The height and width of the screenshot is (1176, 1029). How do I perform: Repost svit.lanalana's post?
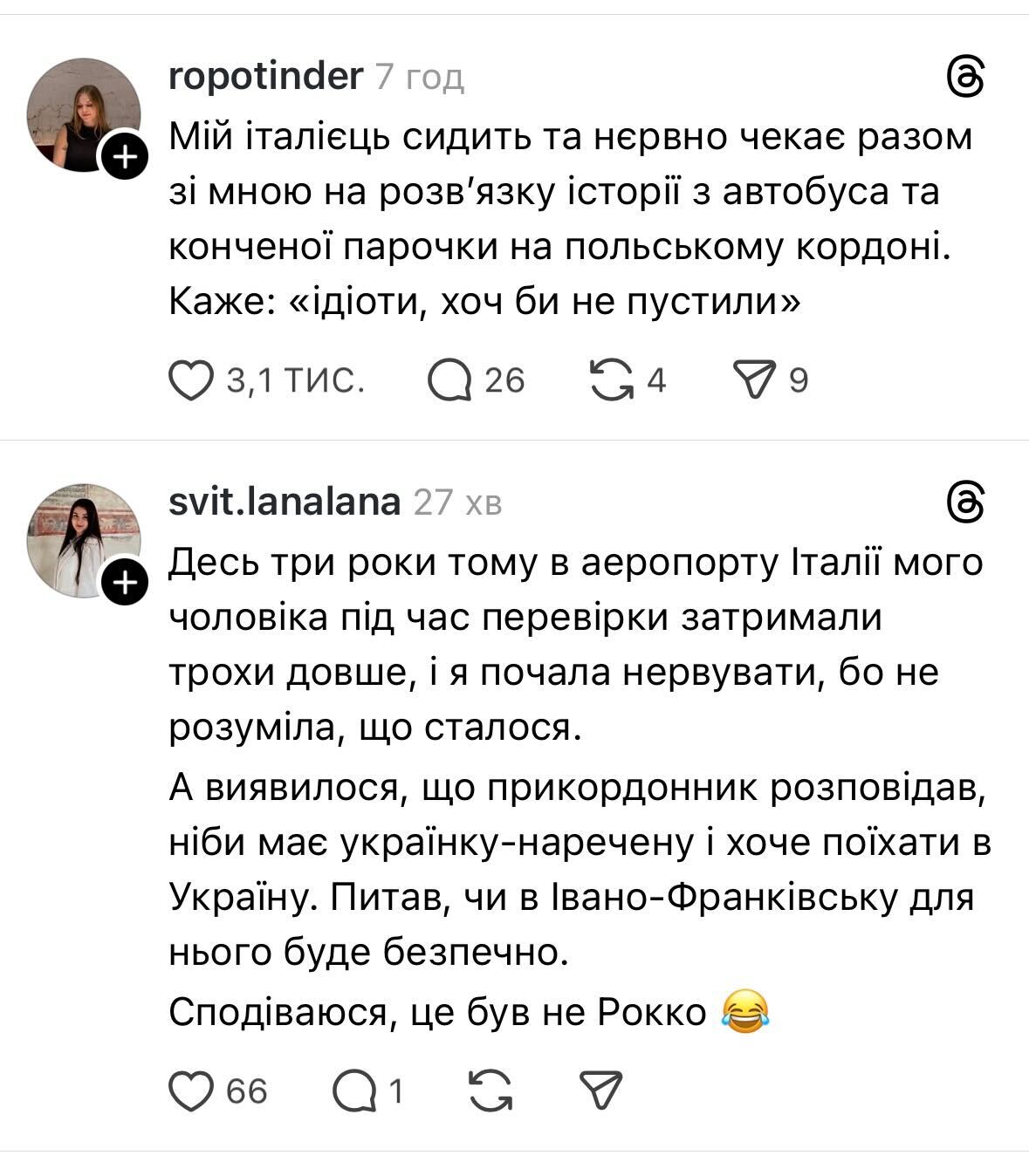pos(490,1091)
